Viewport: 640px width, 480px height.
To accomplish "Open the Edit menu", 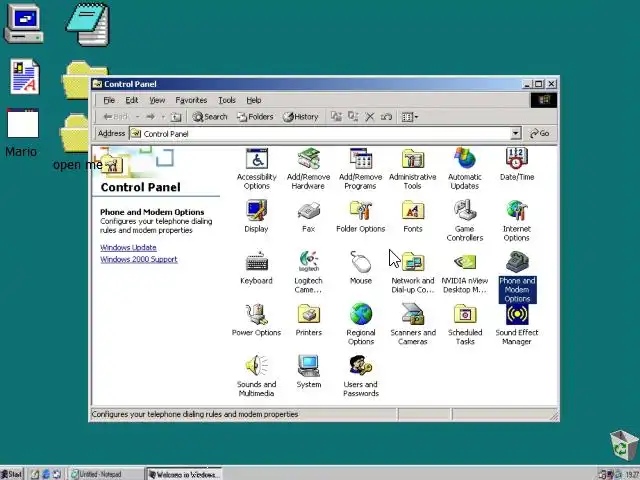I will (131, 100).
